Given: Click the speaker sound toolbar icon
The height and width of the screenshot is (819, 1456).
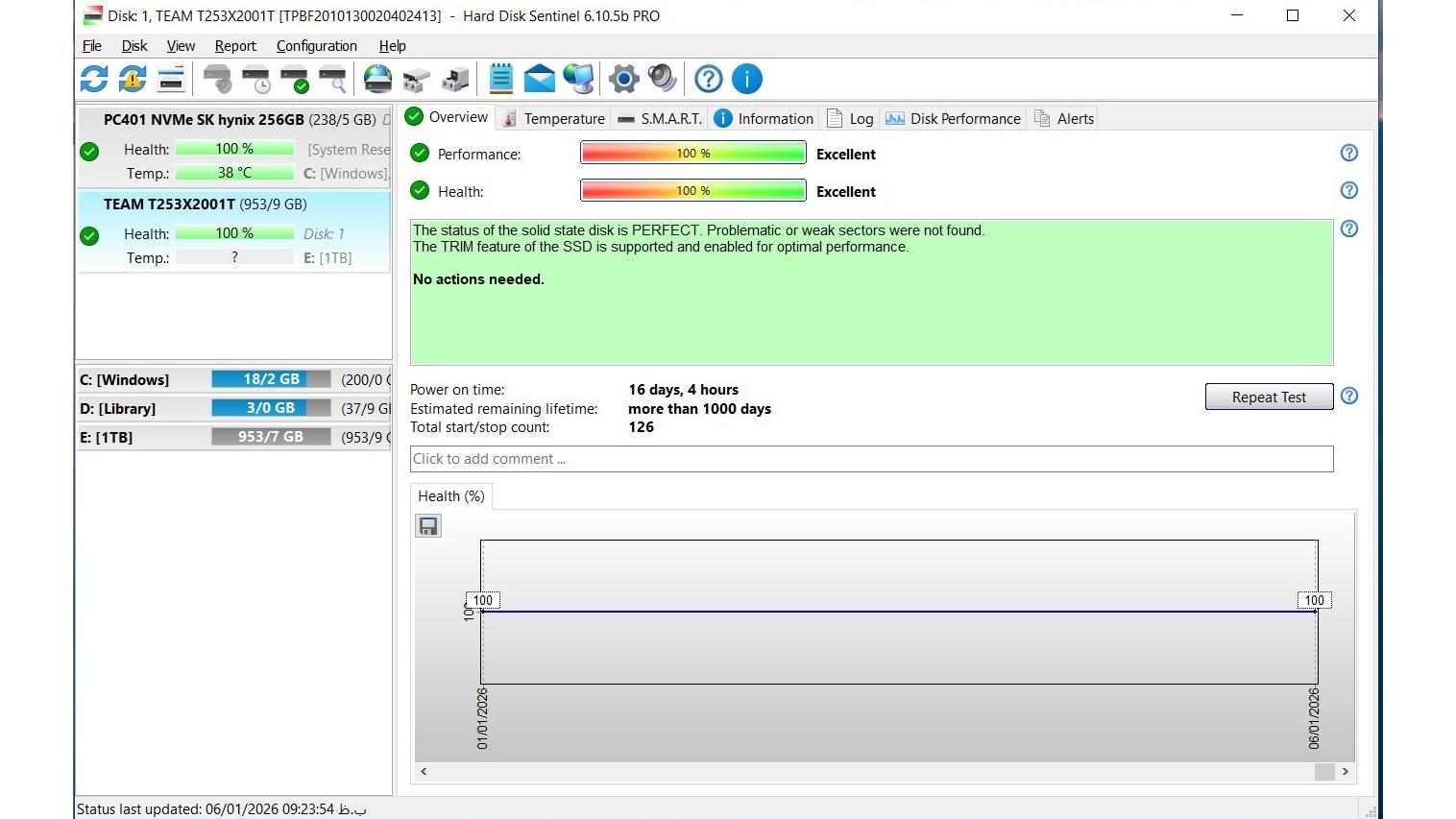Looking at the screenshot, I should [x=662, y=79].
